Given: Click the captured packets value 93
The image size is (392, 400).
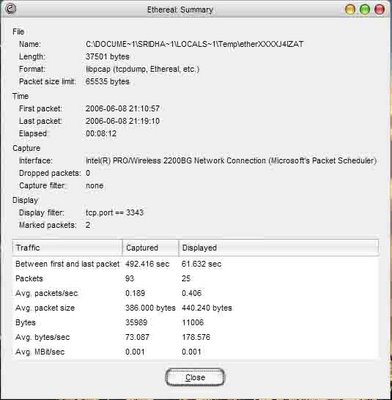Looking at the screenshot, I should [130, 279].
